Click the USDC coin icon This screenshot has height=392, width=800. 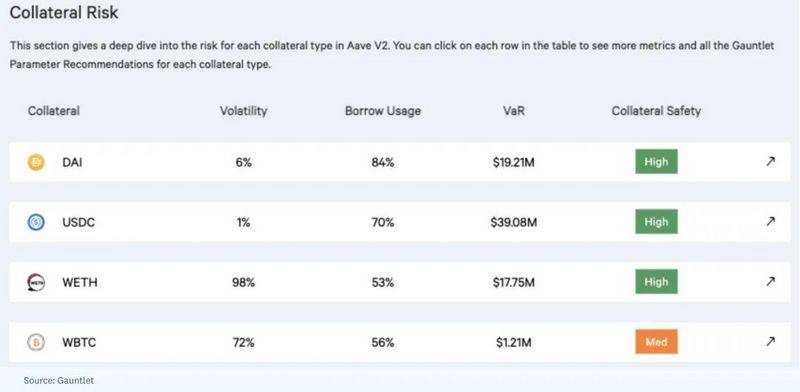point(36,223)
